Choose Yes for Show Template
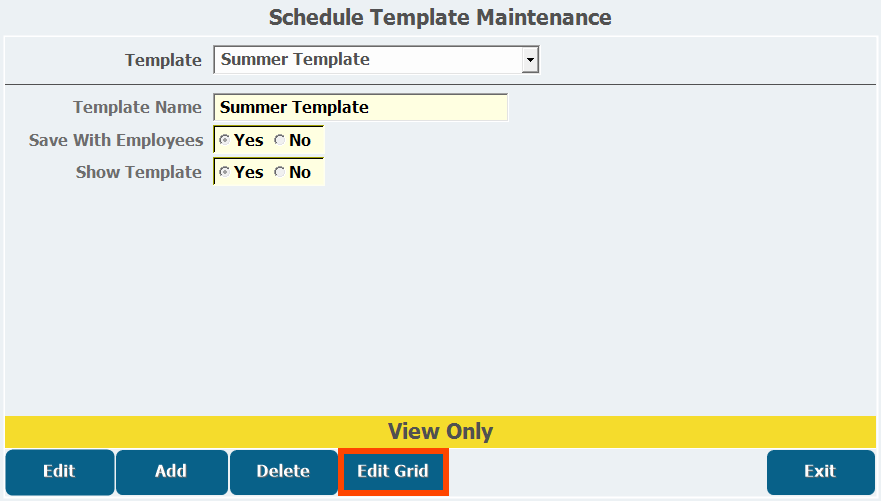The image size is (881, 501). [224, 172]
